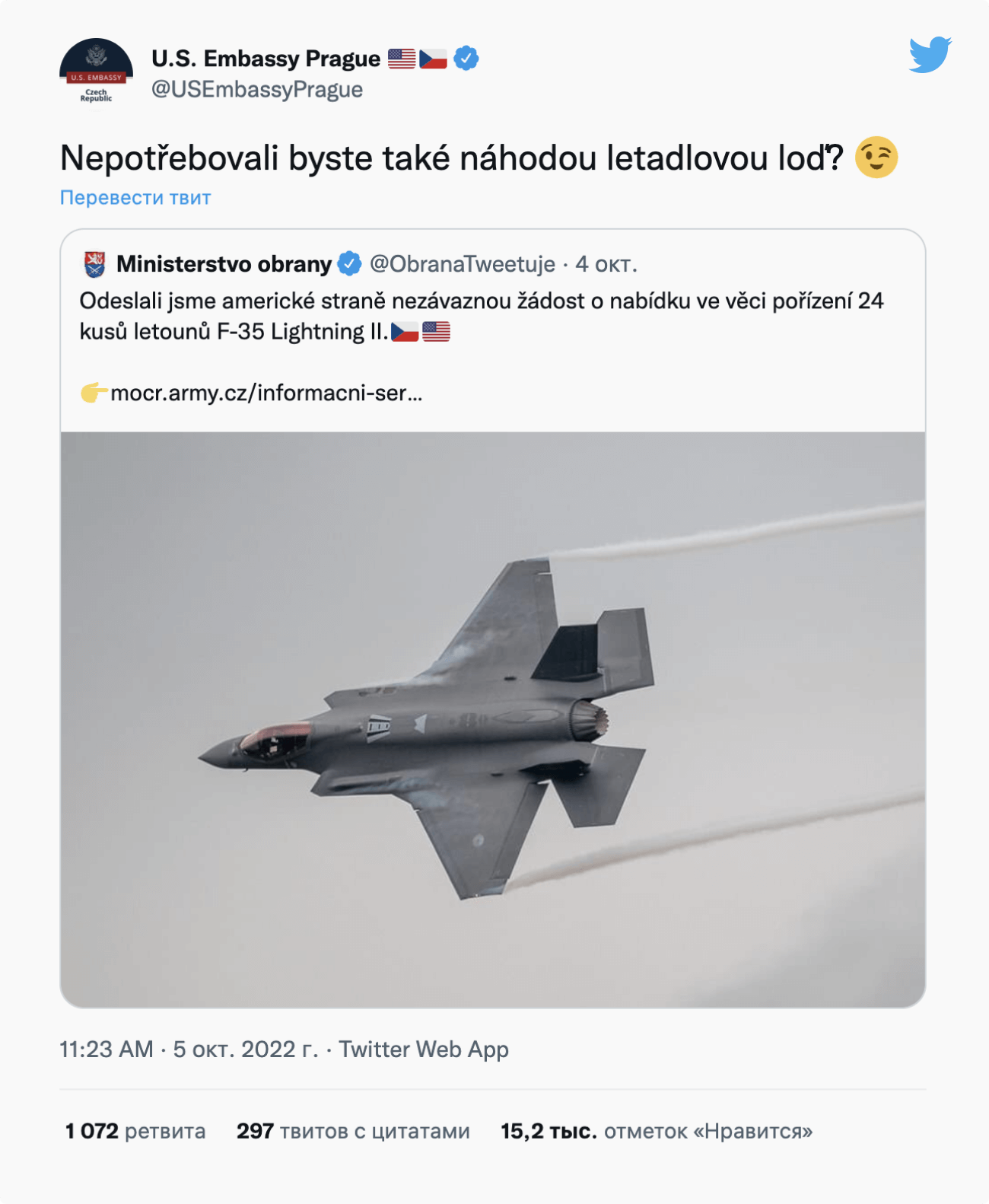
Task: Click the Czech flag emoji beside embassy name
Action: coord(433,59)
